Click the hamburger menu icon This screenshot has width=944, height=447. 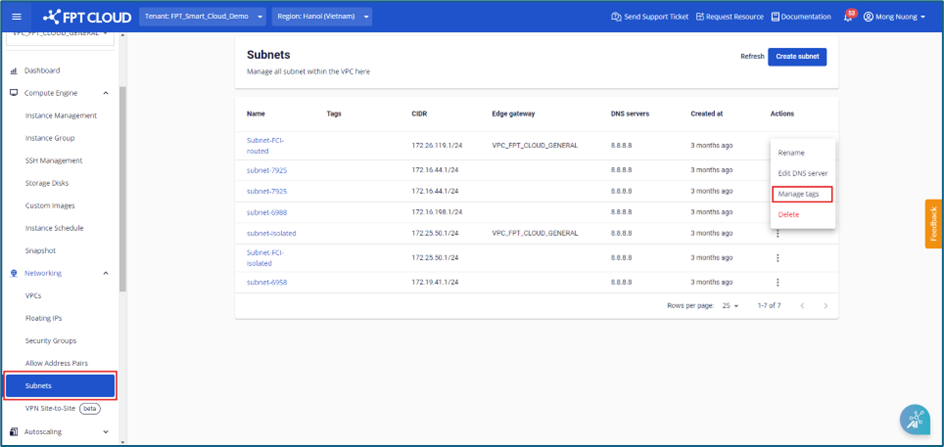[x=16, y=17]
